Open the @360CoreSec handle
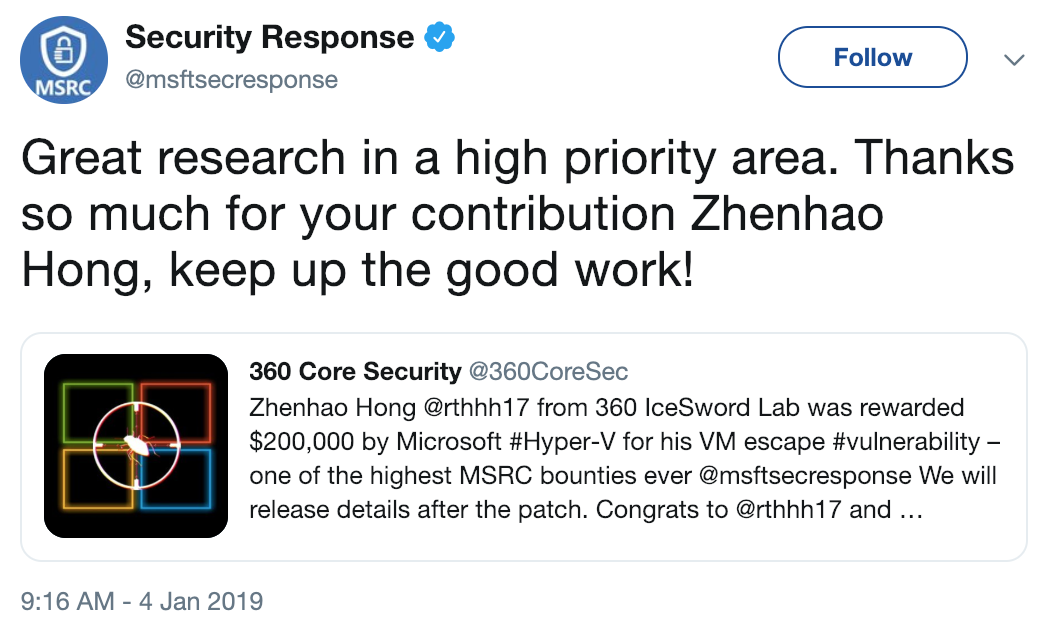This screenshot has width=1058, height=632. (x=549, y=373)
